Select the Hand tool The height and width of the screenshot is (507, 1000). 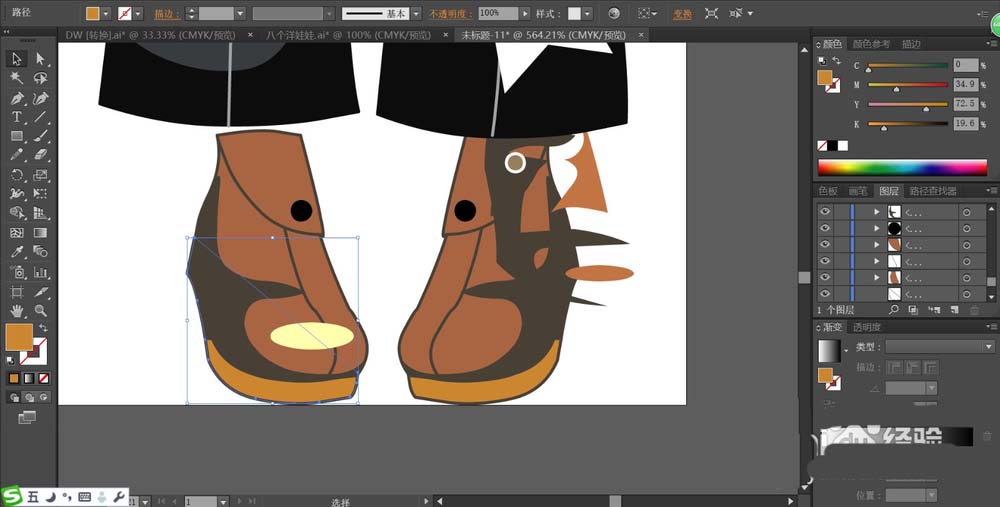coord(17,311)
